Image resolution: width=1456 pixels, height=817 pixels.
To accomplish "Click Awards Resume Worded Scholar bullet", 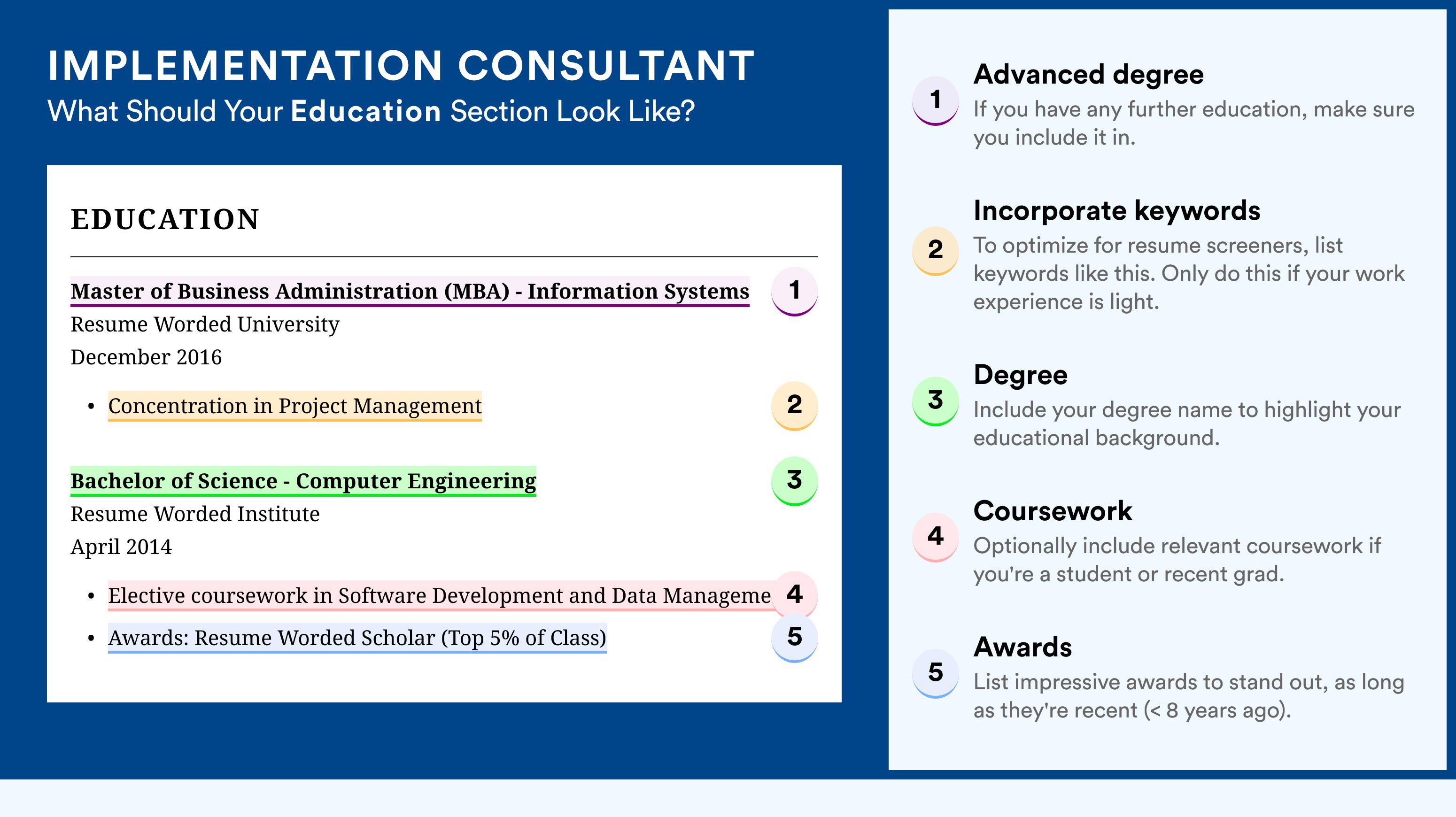I will 357,638.
